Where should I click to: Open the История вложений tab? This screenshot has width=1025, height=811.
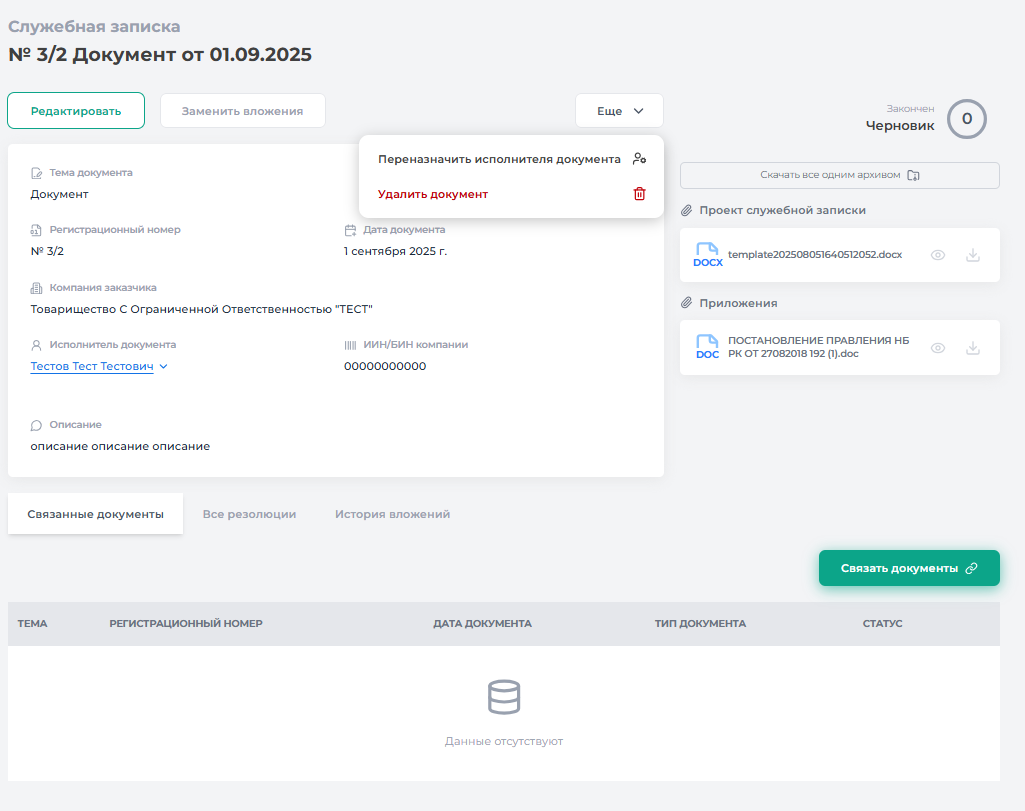click(x=392, y=514)
